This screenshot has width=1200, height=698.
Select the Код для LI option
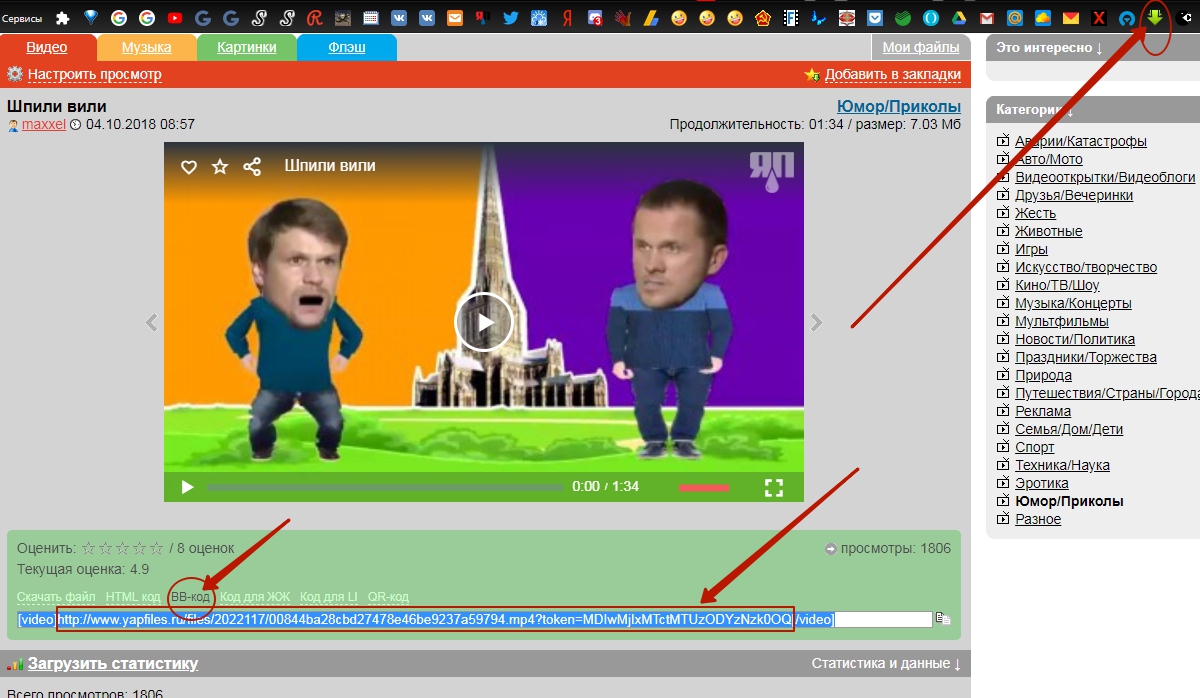328,597
